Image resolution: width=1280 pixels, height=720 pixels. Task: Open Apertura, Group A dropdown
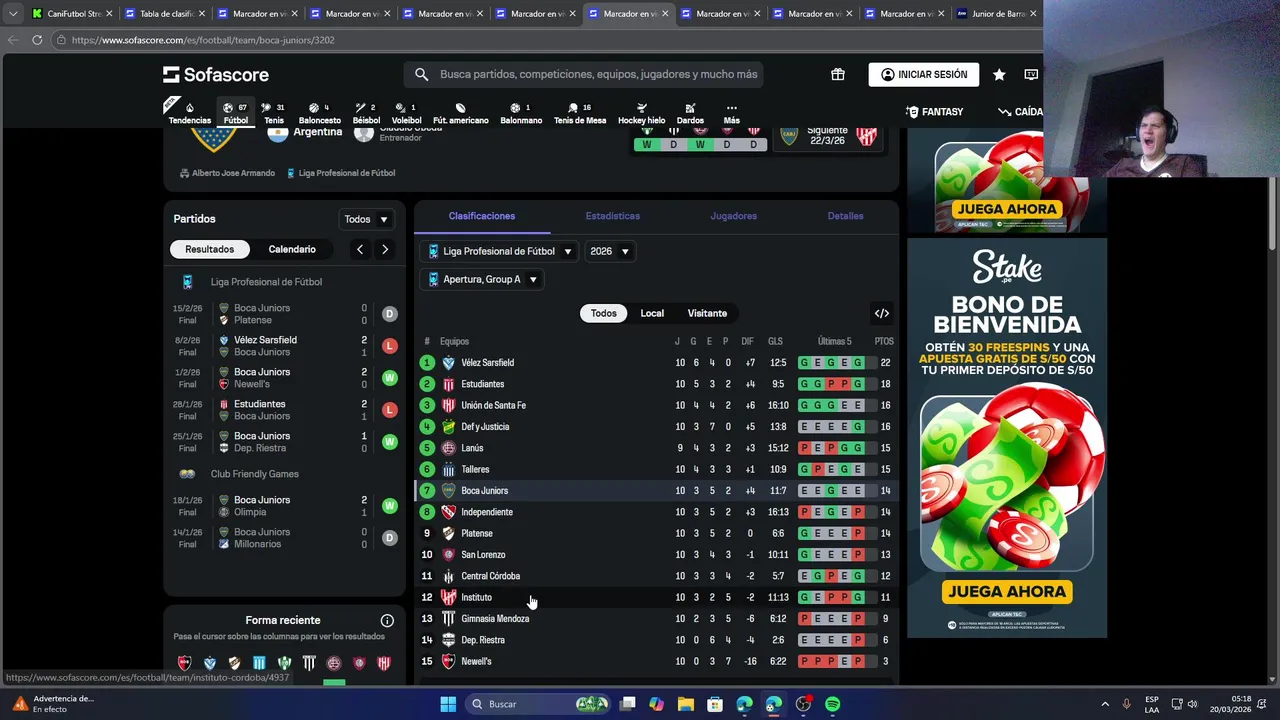[x=482, y=279]
